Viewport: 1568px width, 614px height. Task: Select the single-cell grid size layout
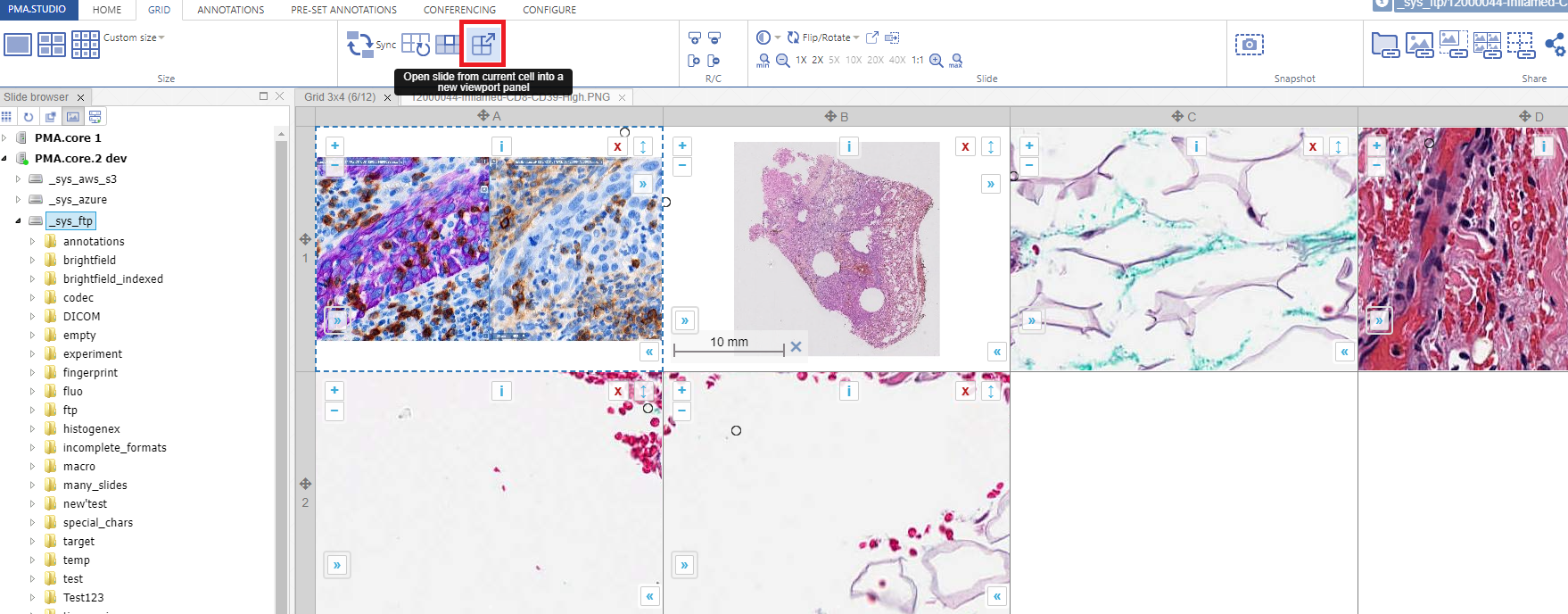(x=18, y=44)
